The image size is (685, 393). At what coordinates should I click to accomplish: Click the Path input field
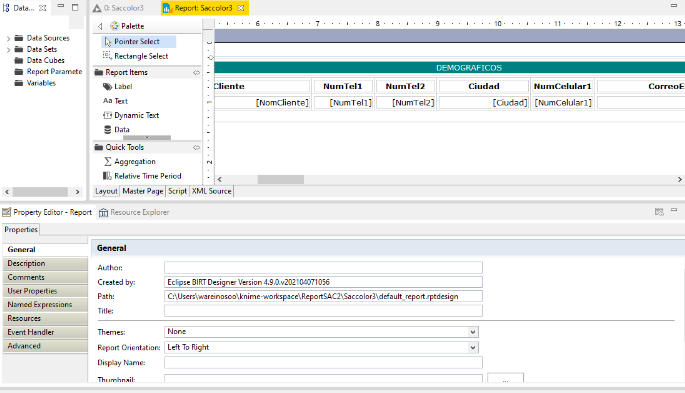(323, 296)
